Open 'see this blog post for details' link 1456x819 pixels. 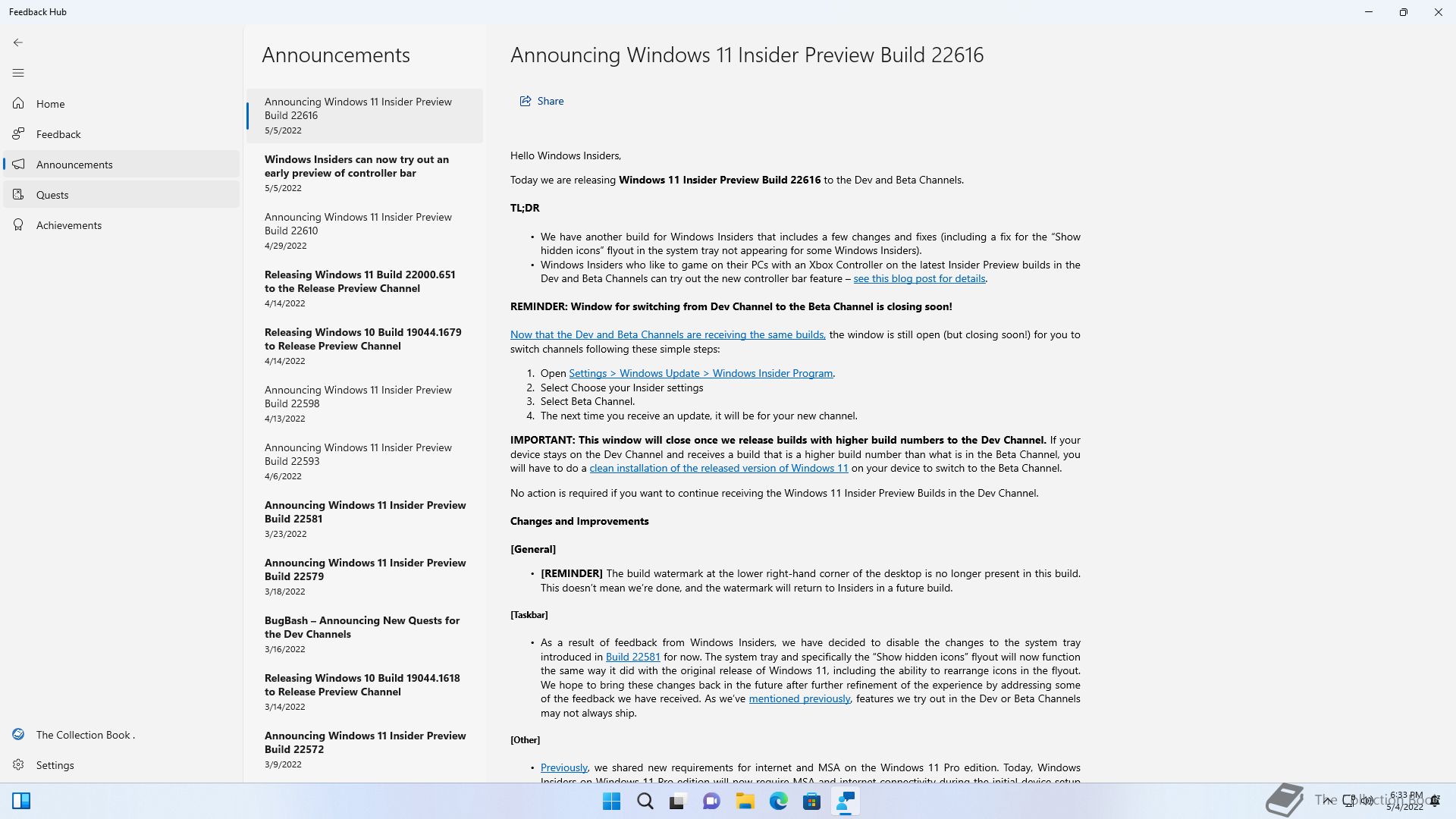[x=919, y=278]
